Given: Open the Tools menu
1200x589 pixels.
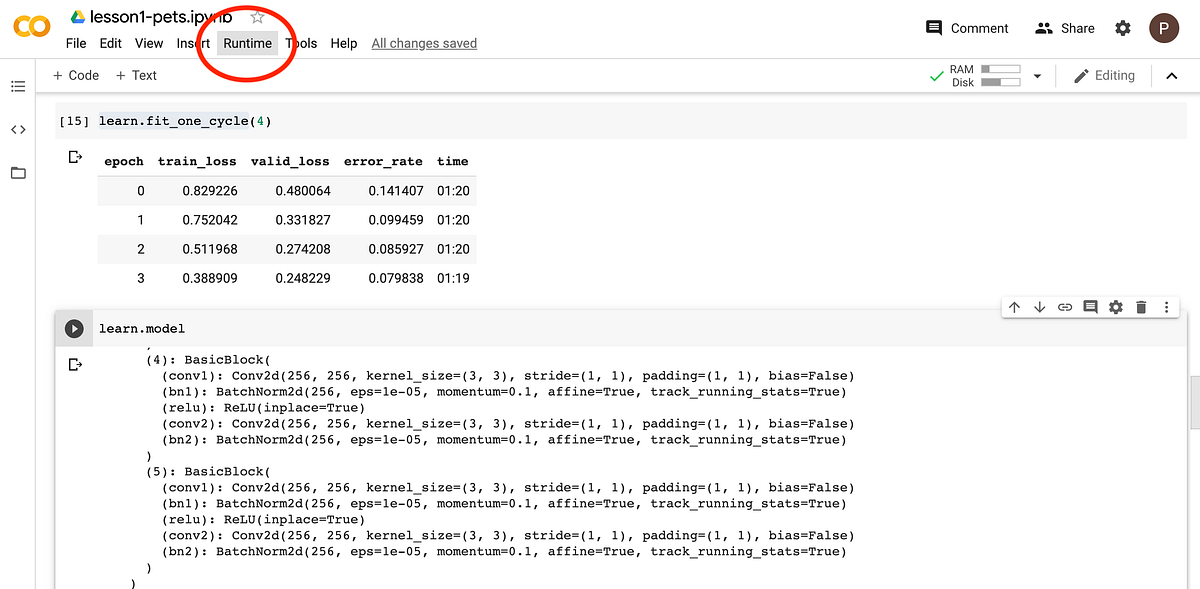Looking at the screenshot, I should (x=301, y=44).
